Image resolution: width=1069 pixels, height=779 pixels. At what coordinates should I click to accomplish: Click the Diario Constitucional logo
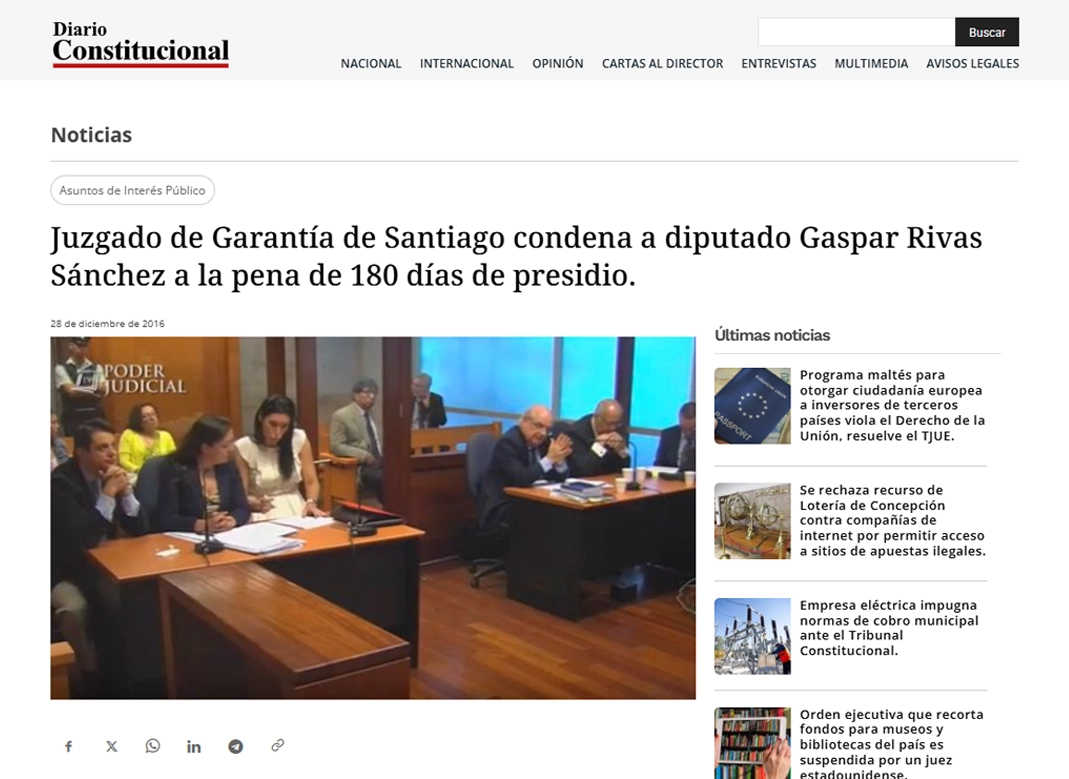[x=141, y=44]
